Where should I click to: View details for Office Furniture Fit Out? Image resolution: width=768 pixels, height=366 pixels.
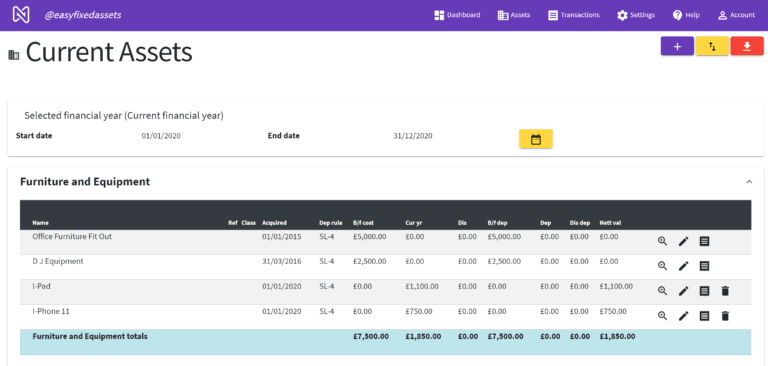tap(662, 241)
